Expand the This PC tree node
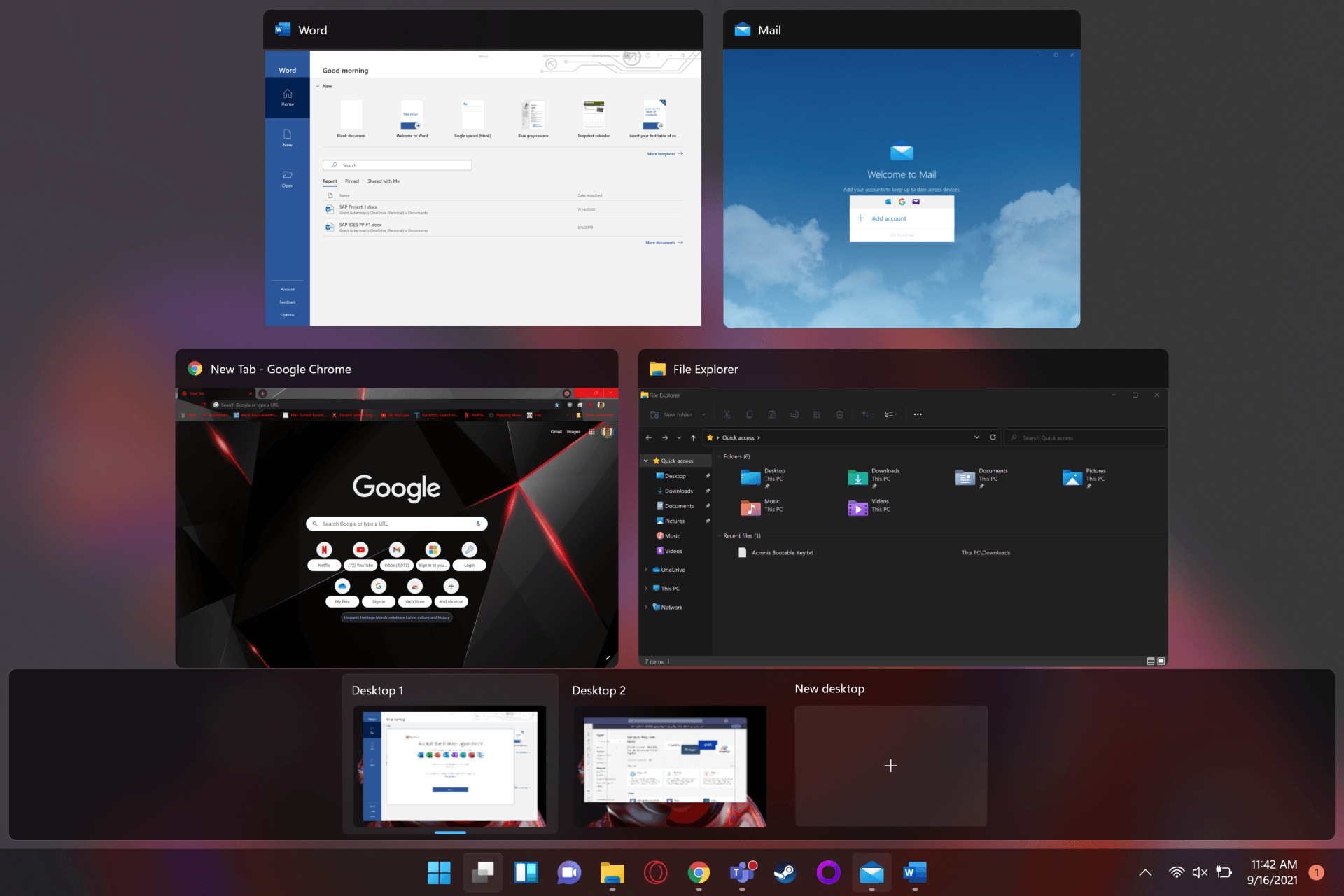 point(646,589)
